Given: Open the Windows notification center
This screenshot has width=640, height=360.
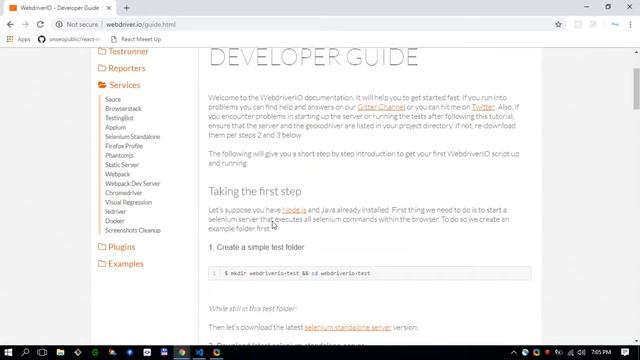Looking at the screenshot, I should [625, 352].
